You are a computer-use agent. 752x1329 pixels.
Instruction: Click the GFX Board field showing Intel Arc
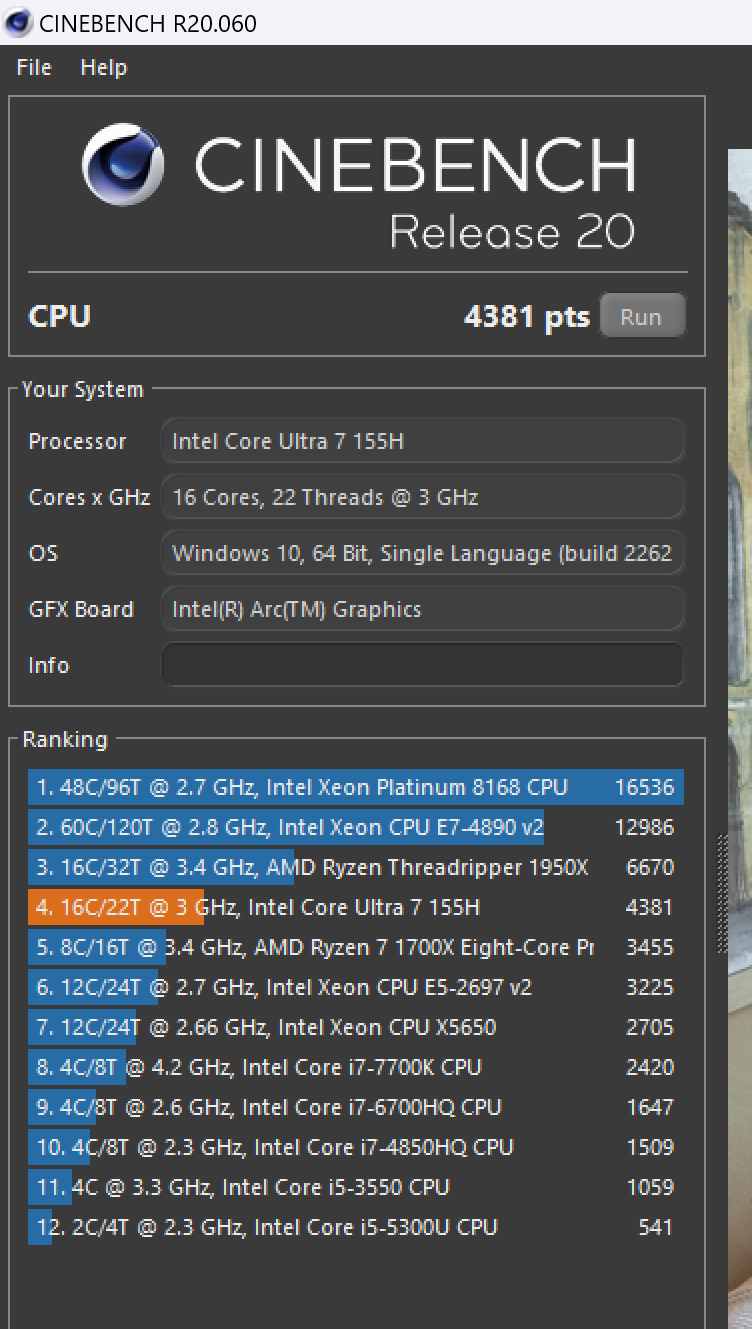point(423,609)
